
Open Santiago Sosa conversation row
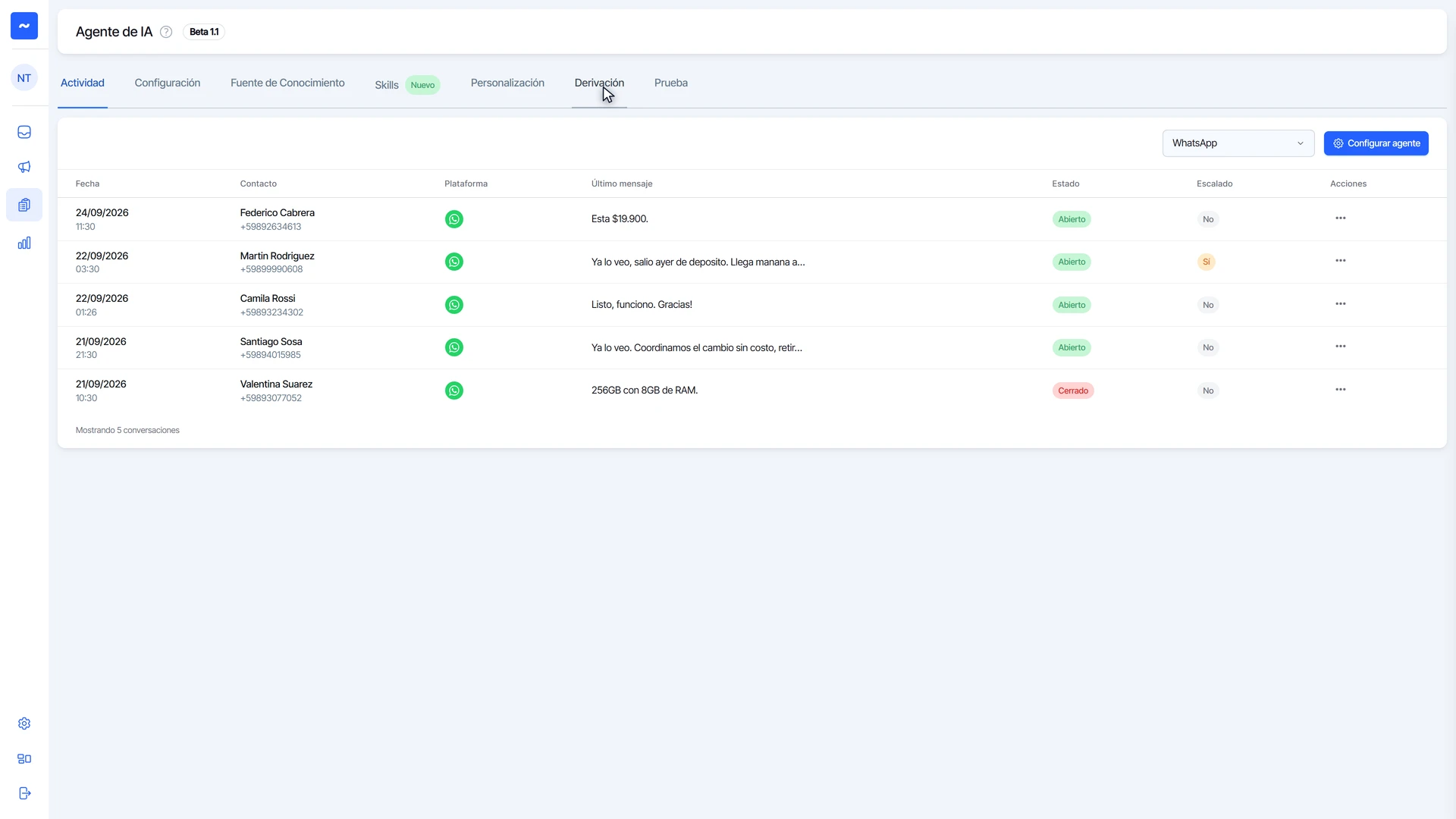[752, 347]
